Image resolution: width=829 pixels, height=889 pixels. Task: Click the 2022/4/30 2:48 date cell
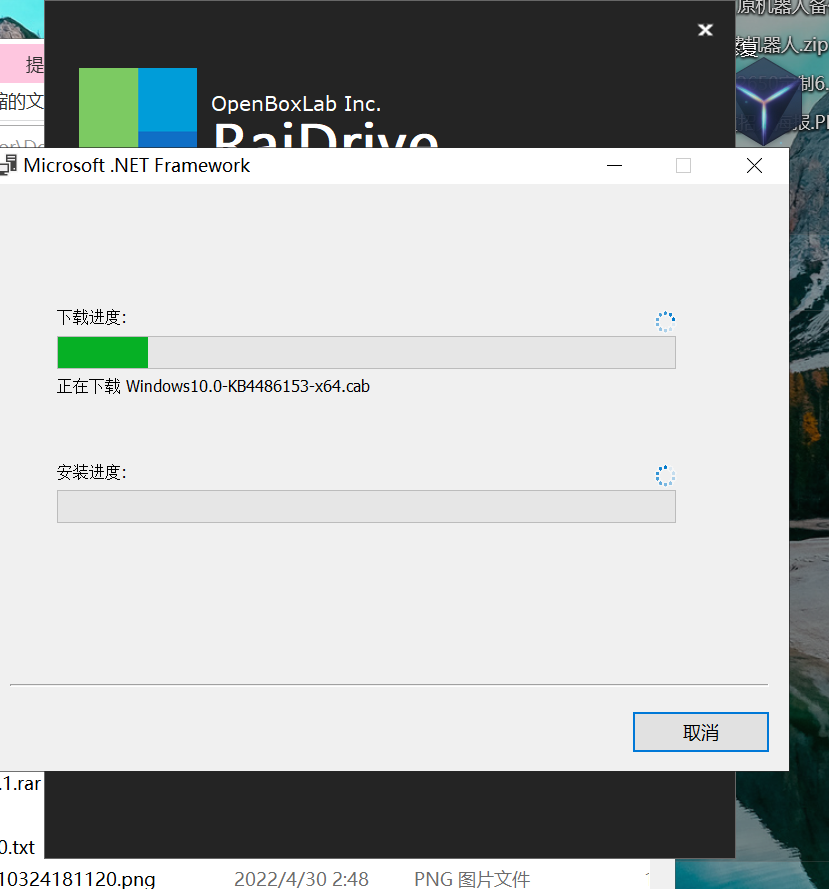tap(301, 878)
